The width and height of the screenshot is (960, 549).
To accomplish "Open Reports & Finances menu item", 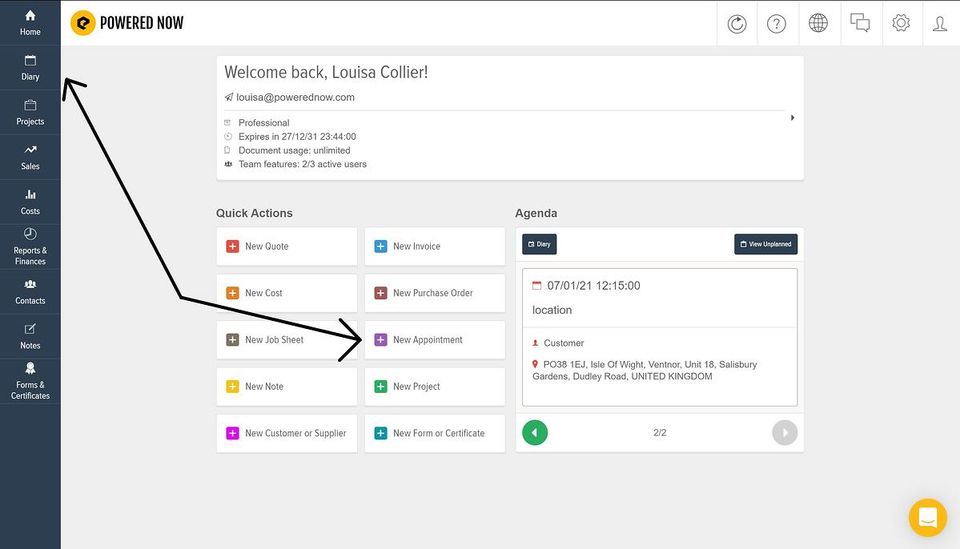I will (30, 247).
